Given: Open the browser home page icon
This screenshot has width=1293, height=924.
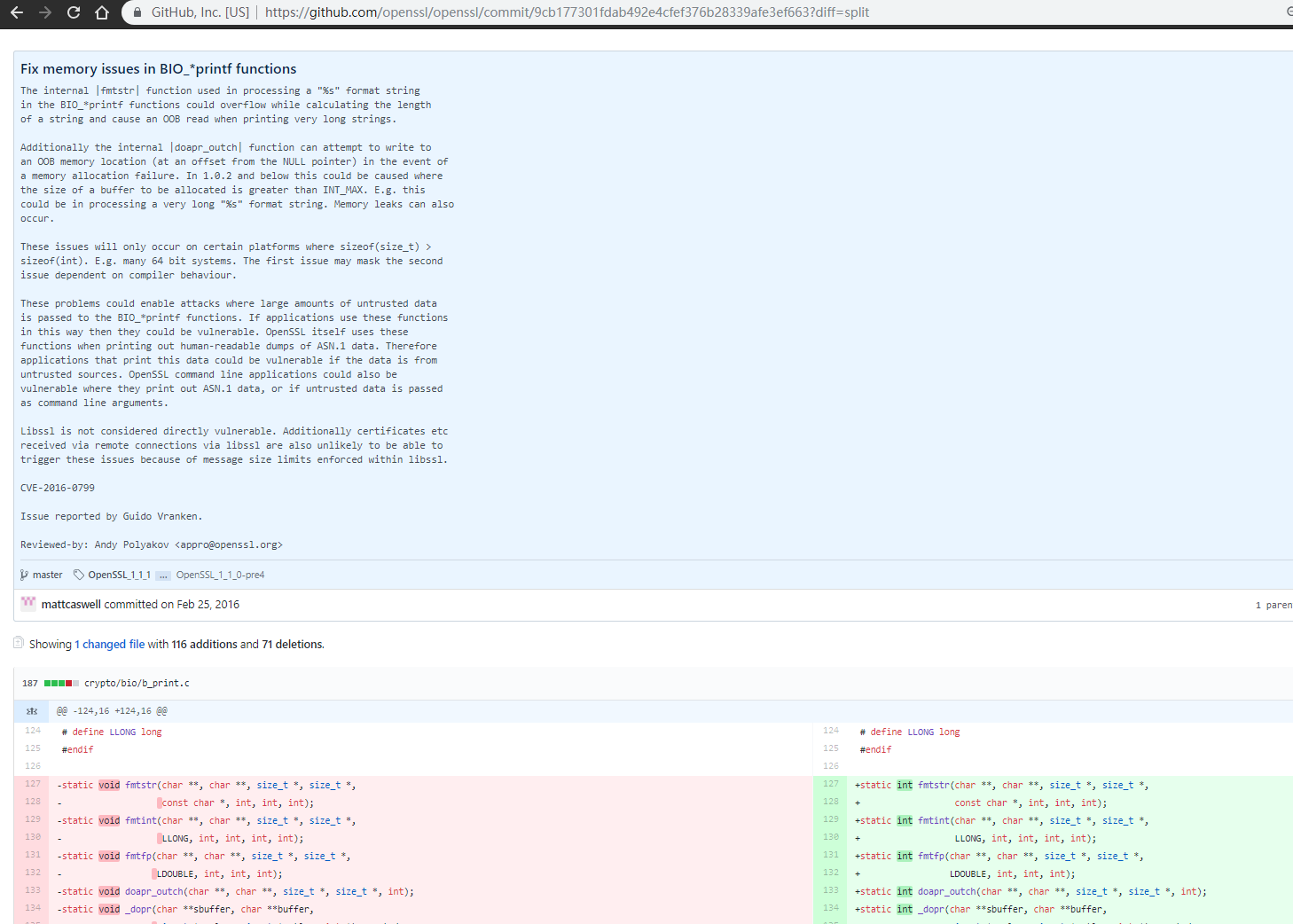Looking at the screenshot, I should [102, 12].
